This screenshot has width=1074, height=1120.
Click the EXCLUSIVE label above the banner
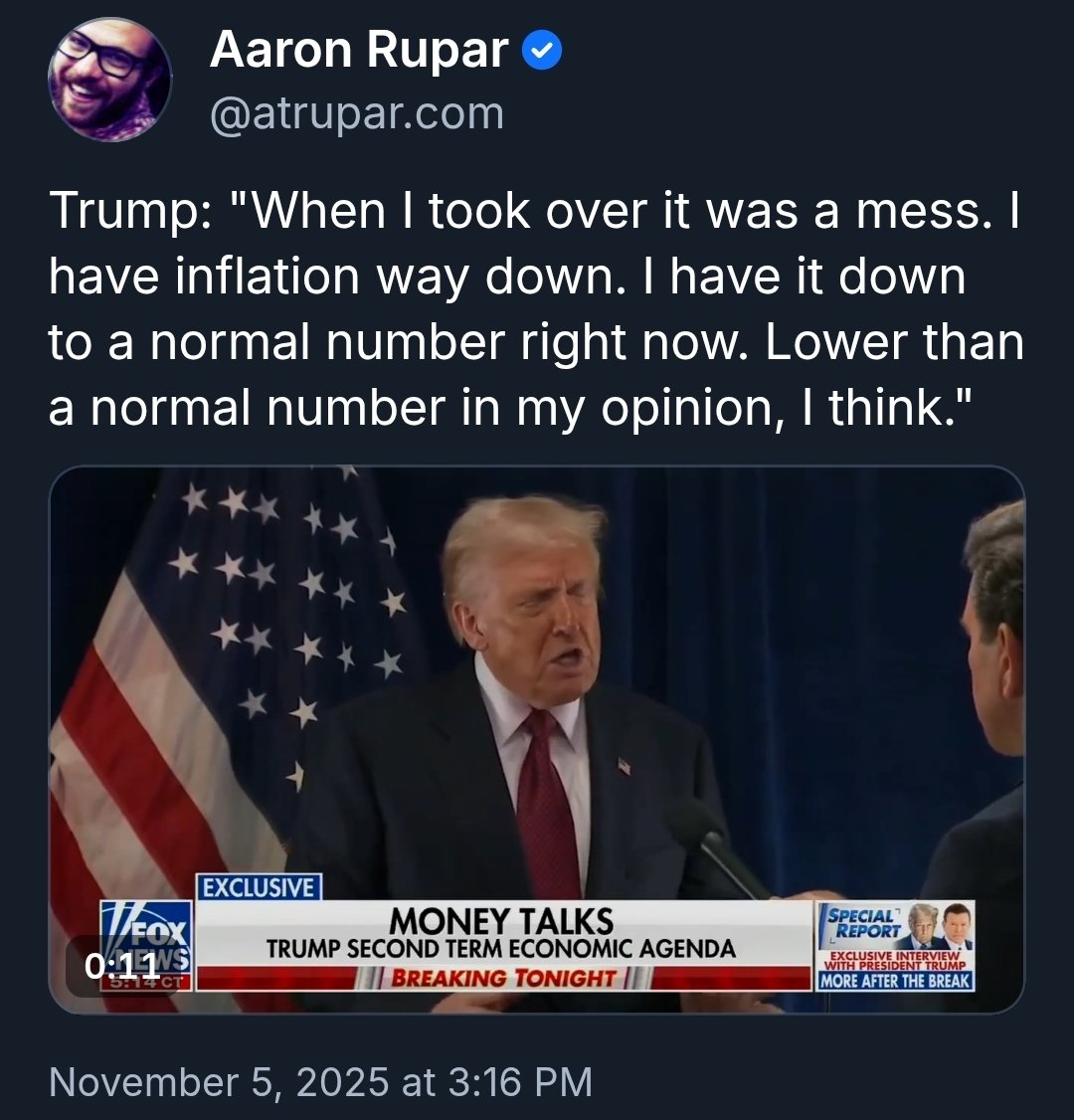[x=259, y=886]
